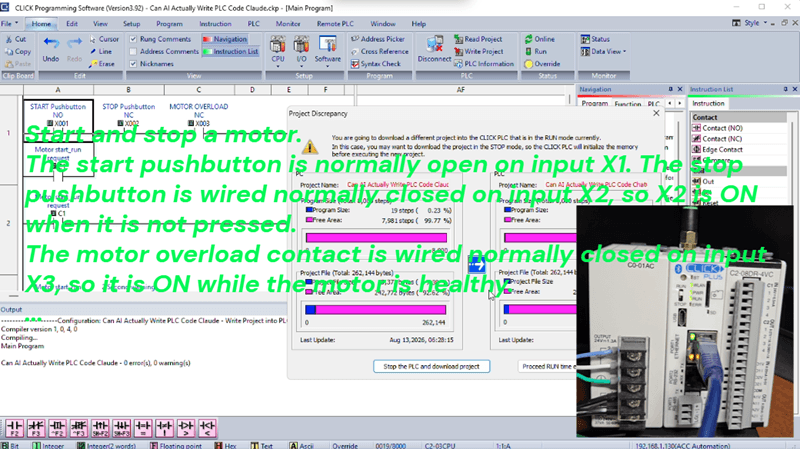Screen dimensions: 800x449
Task: Select Edge Contact in Instruction List
Action: (717, 149)
